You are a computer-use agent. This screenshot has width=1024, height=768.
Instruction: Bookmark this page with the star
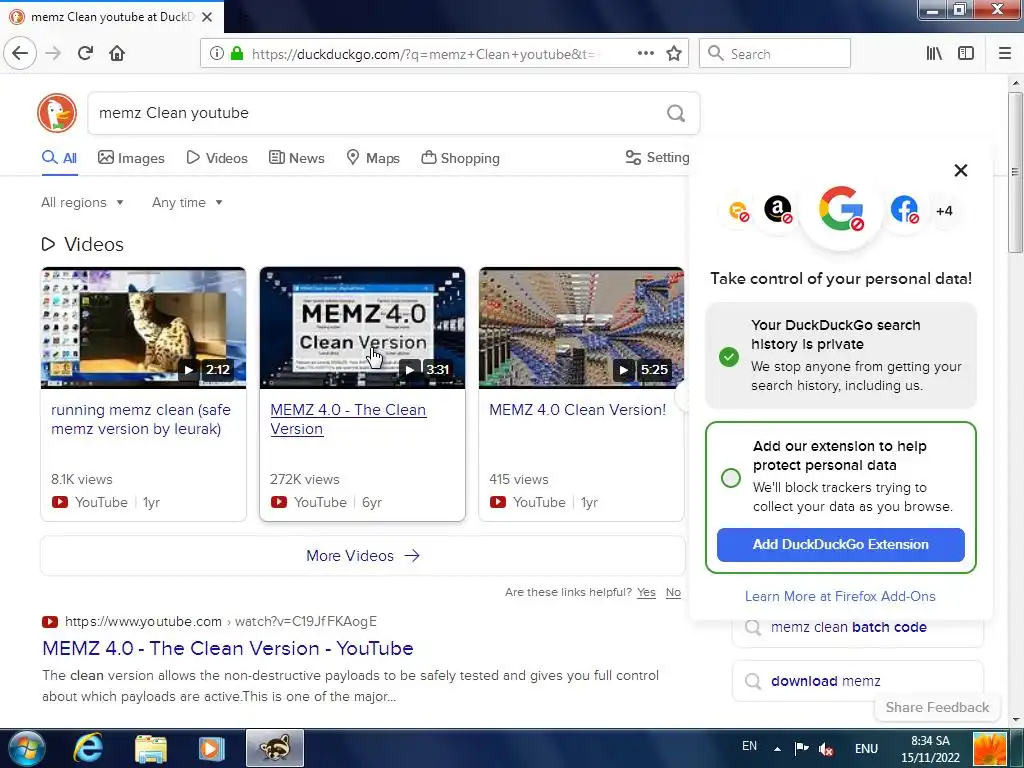point(674,54)
